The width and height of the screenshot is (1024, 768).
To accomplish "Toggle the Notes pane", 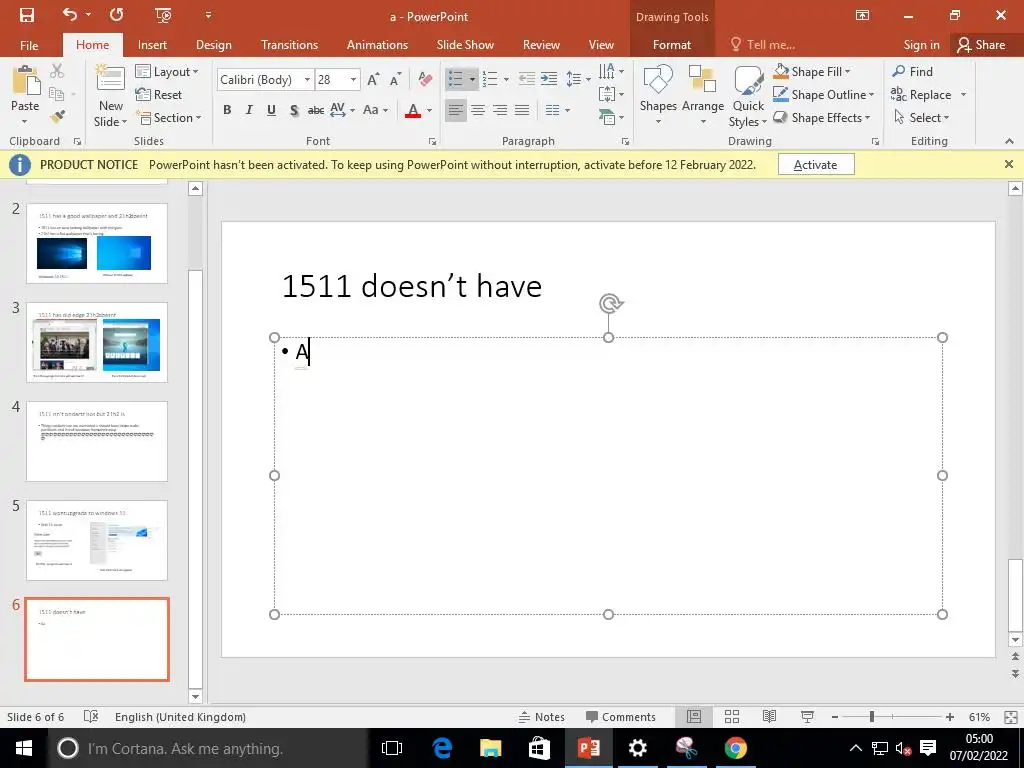I will point(541,716).
